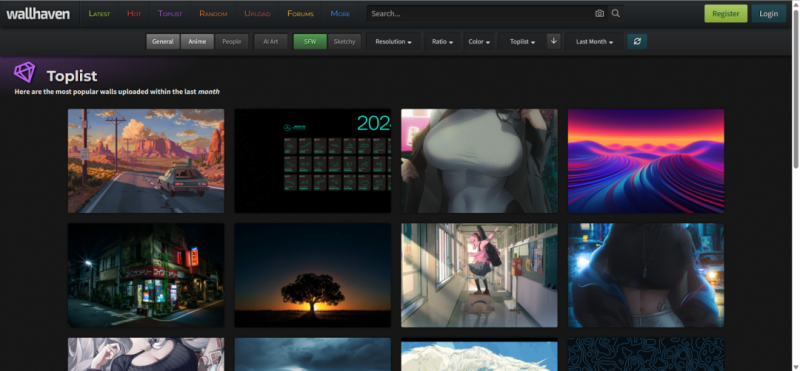Viewport: 800px width, 371px height.
Task: Open the Latest menu item
Action: point(99,14)
